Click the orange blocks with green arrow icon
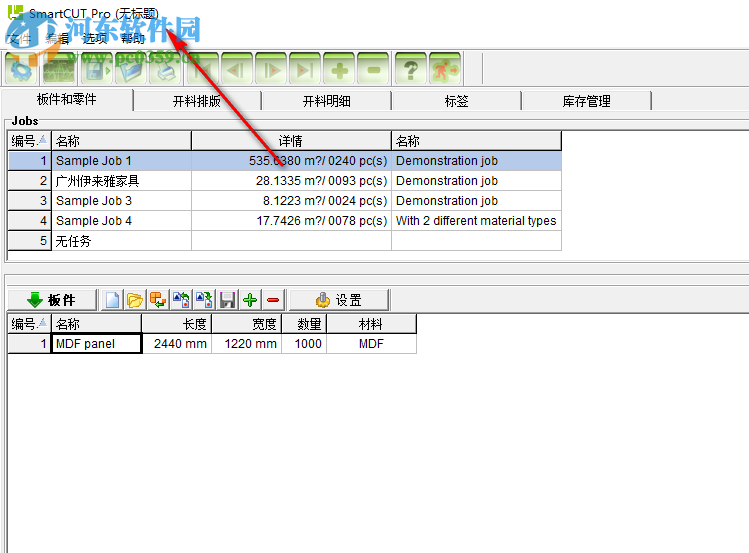749x553 pixels. click(x=158, y=300)
